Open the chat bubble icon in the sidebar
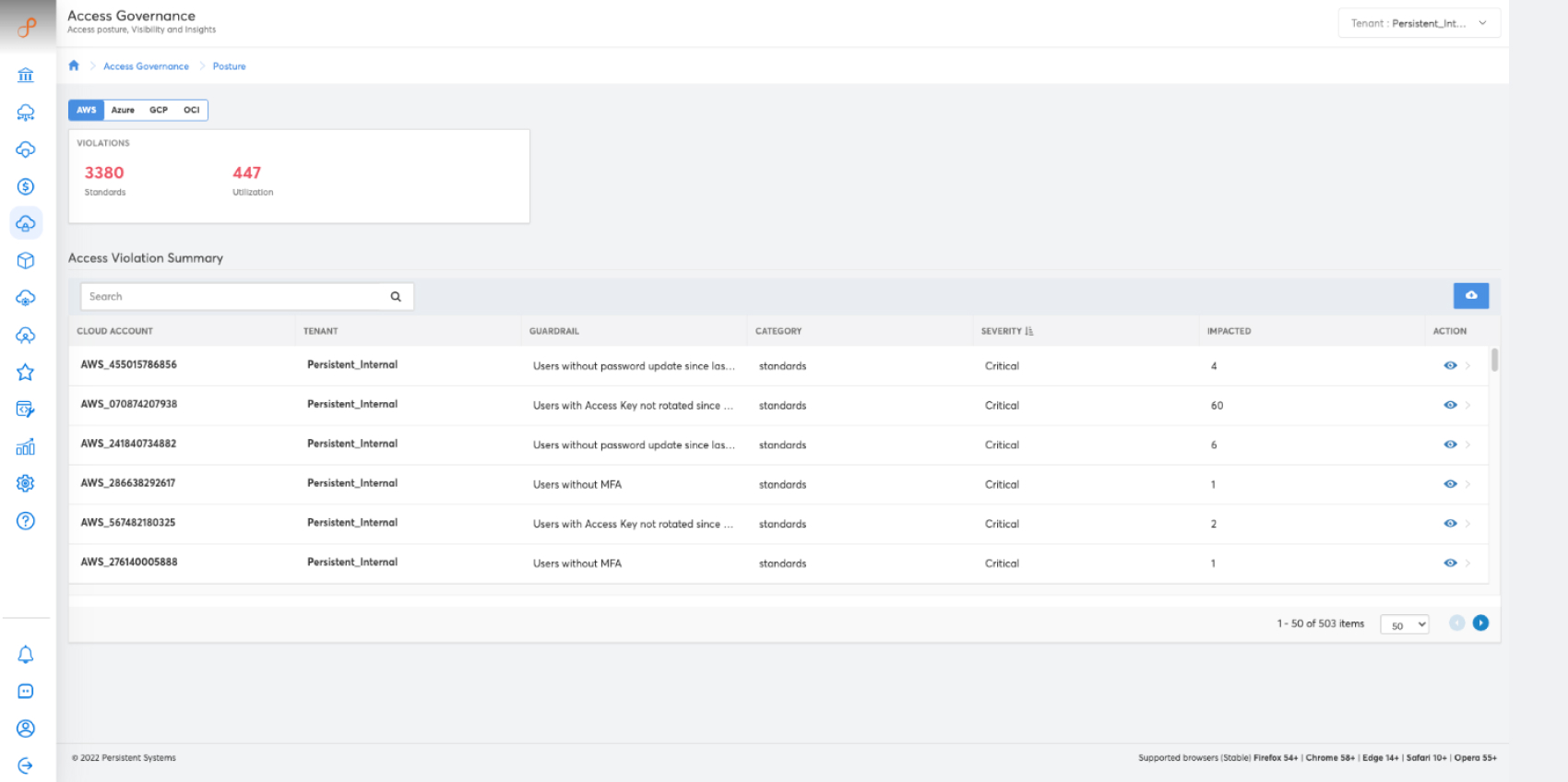The image size is (1568, 782). pos(26,692)
